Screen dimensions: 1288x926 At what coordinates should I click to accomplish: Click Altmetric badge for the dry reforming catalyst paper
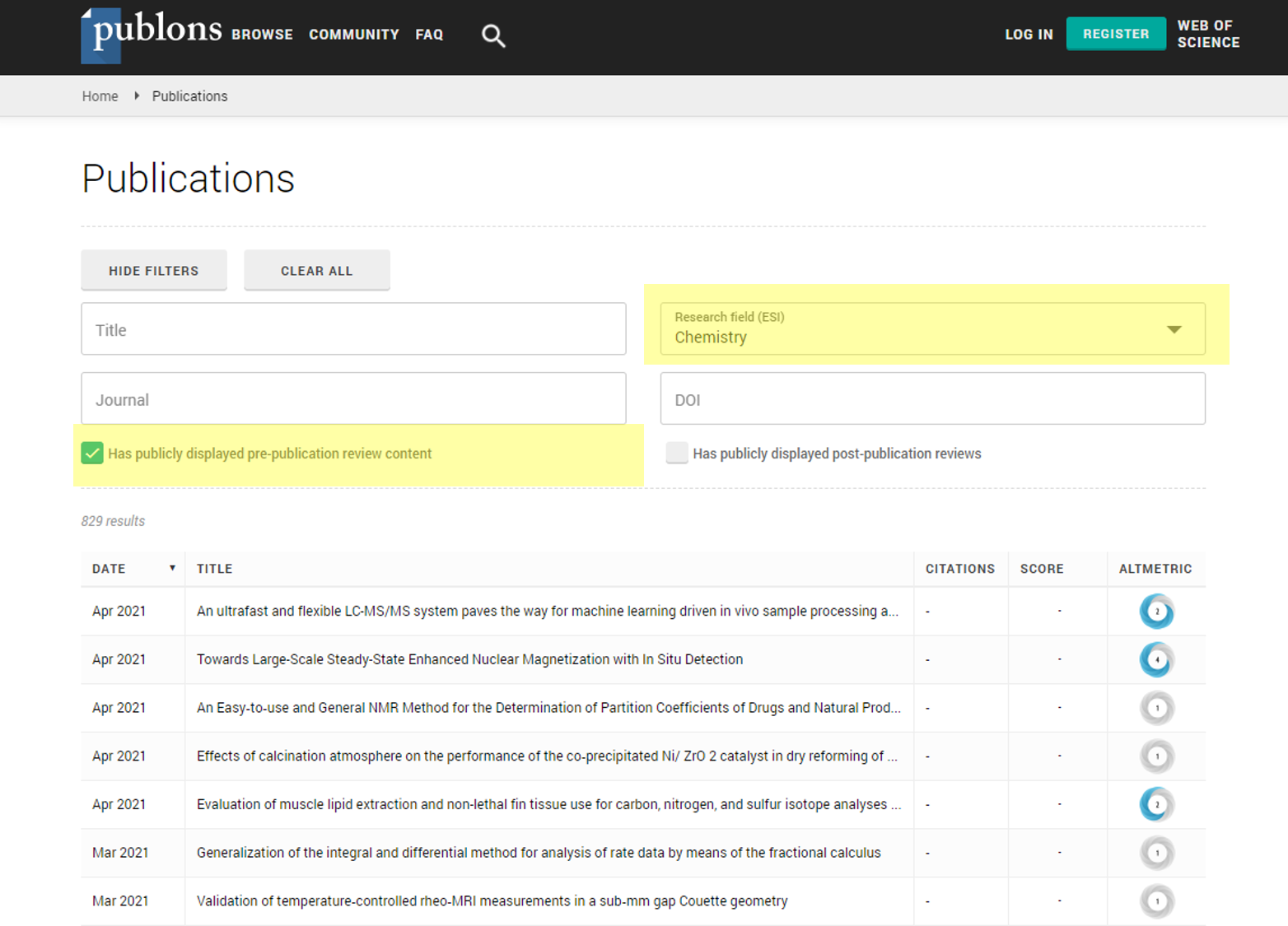pos(1156,756)
